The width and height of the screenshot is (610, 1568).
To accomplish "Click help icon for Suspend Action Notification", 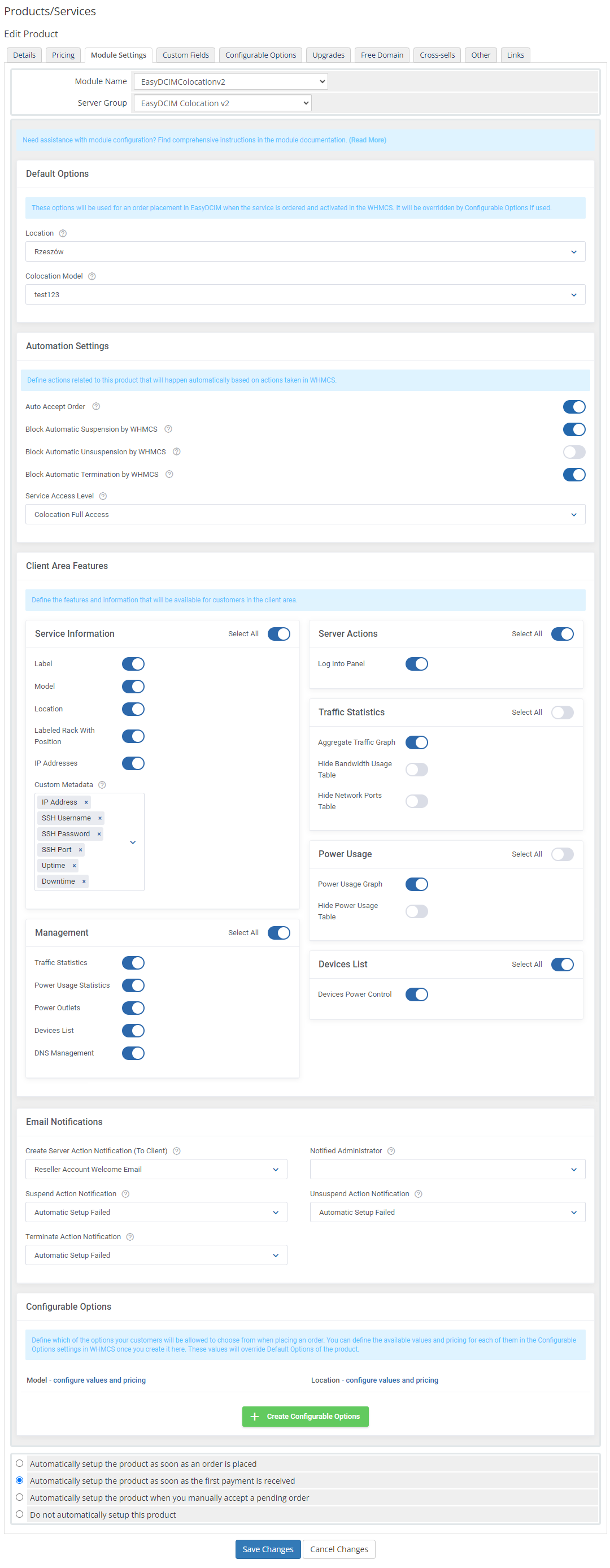I will click(125, 1195).
